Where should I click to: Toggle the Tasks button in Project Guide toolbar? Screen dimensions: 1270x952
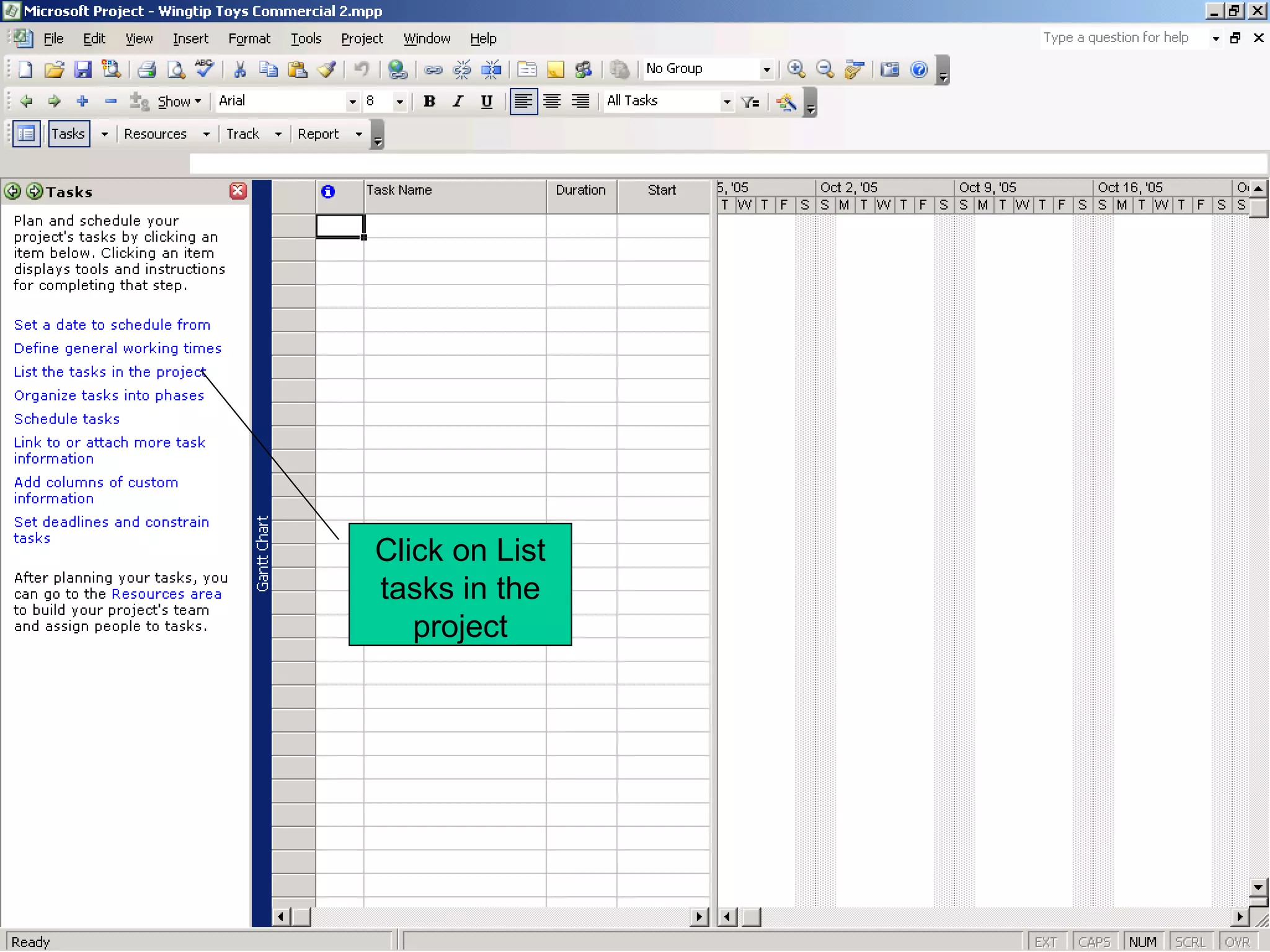[69, 134]
